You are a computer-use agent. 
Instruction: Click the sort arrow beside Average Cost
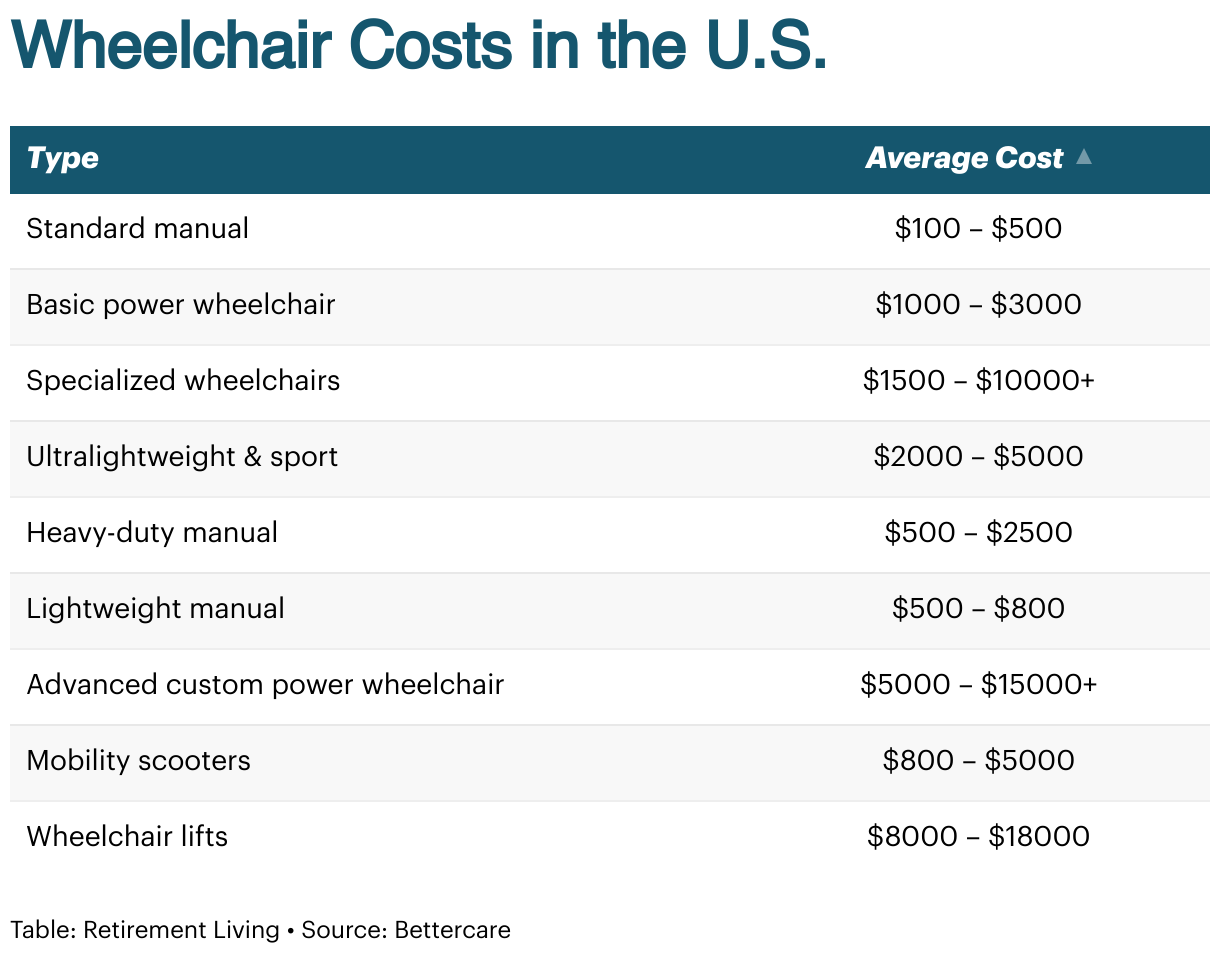click(1084, 157)
